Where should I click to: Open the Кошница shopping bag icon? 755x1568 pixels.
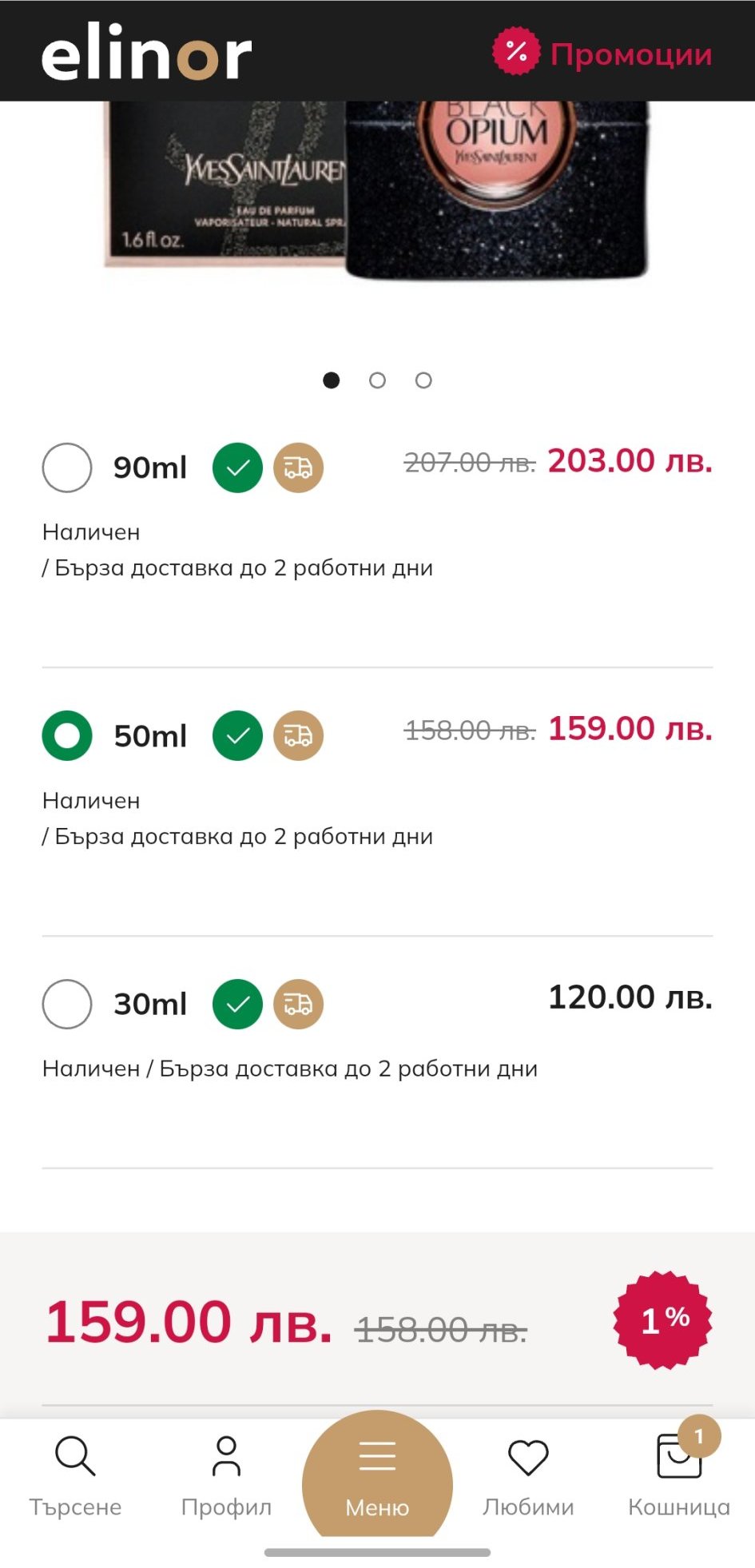(x=679, y=1458)
